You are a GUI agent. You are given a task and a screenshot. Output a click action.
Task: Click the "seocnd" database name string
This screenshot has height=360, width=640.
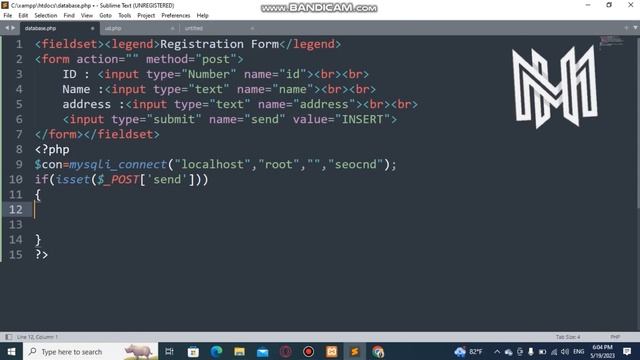(356, 164)
